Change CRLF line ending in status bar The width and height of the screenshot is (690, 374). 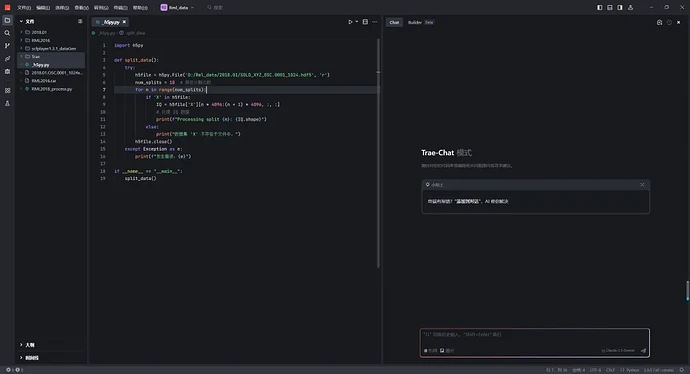click(610, 370)
